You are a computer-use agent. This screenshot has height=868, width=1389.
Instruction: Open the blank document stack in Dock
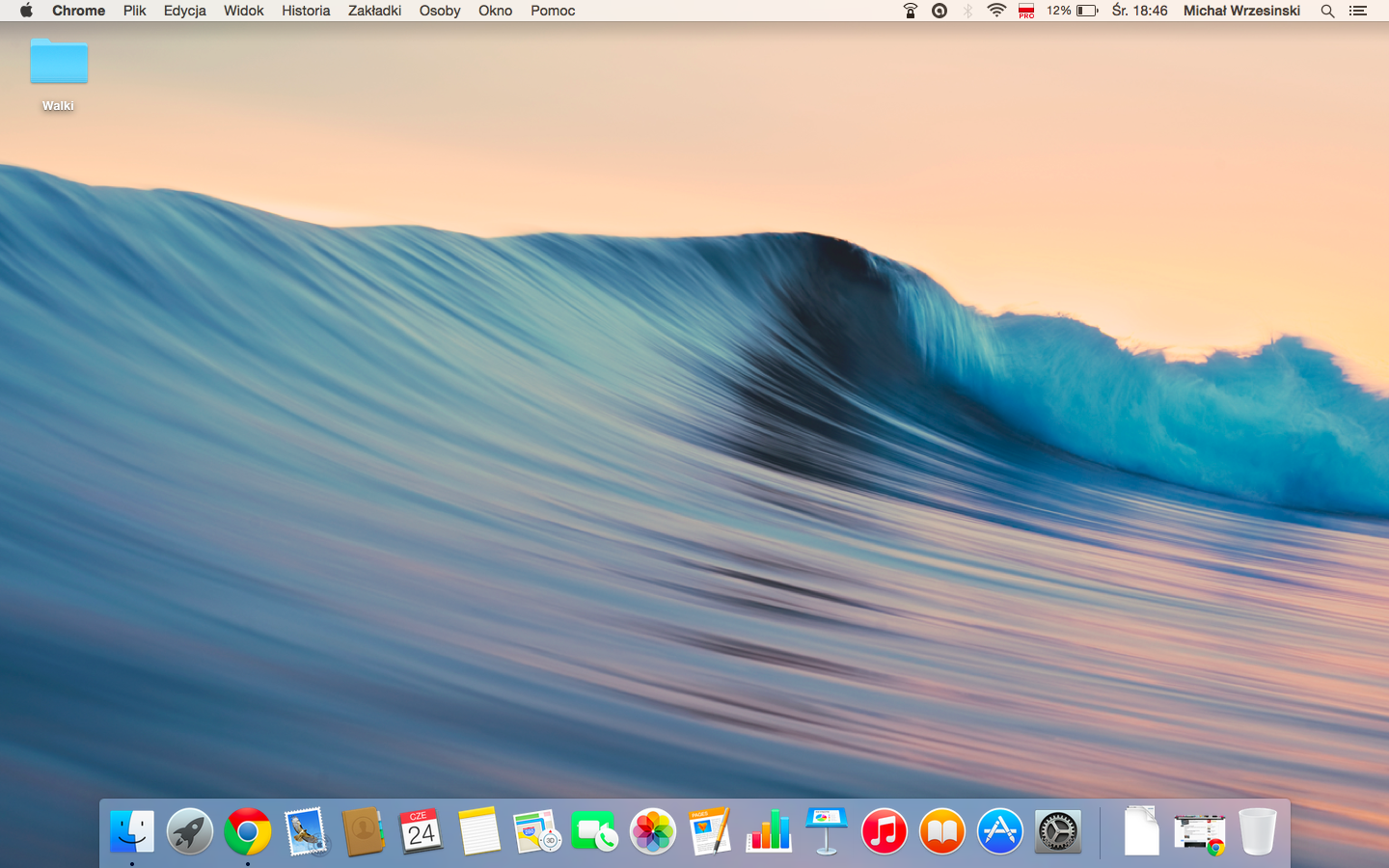tap(1141, 831)
